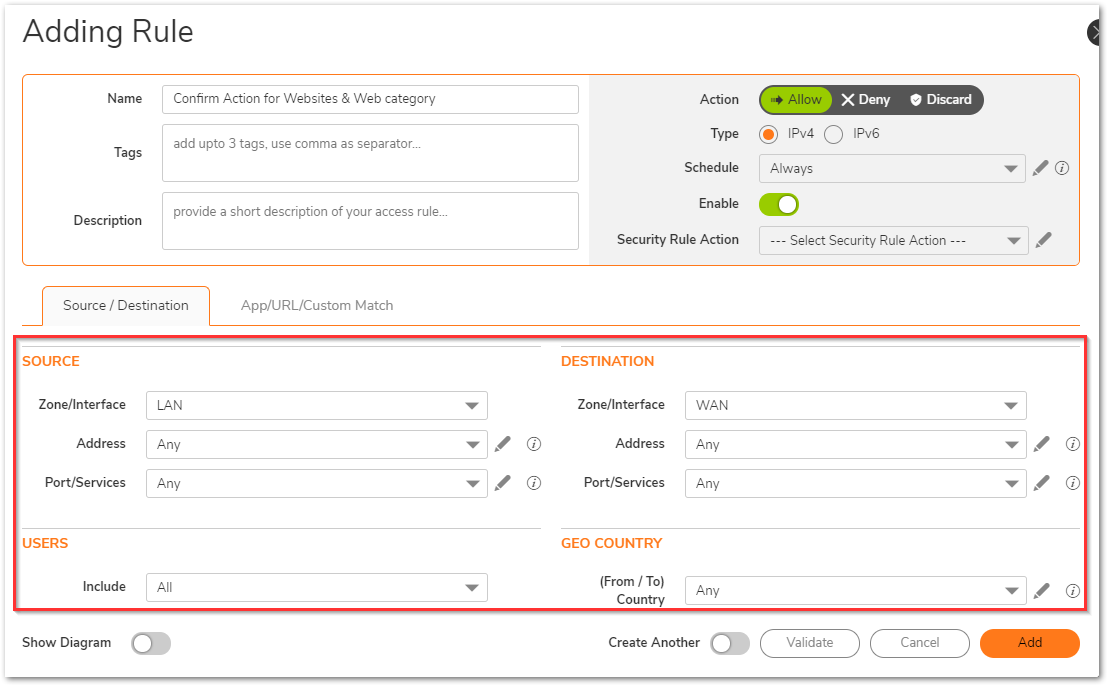Viewport: 1108px width, 686px height.
Task: Switch to the App/URL/Custom Match tab
Action: pos(317,305)
